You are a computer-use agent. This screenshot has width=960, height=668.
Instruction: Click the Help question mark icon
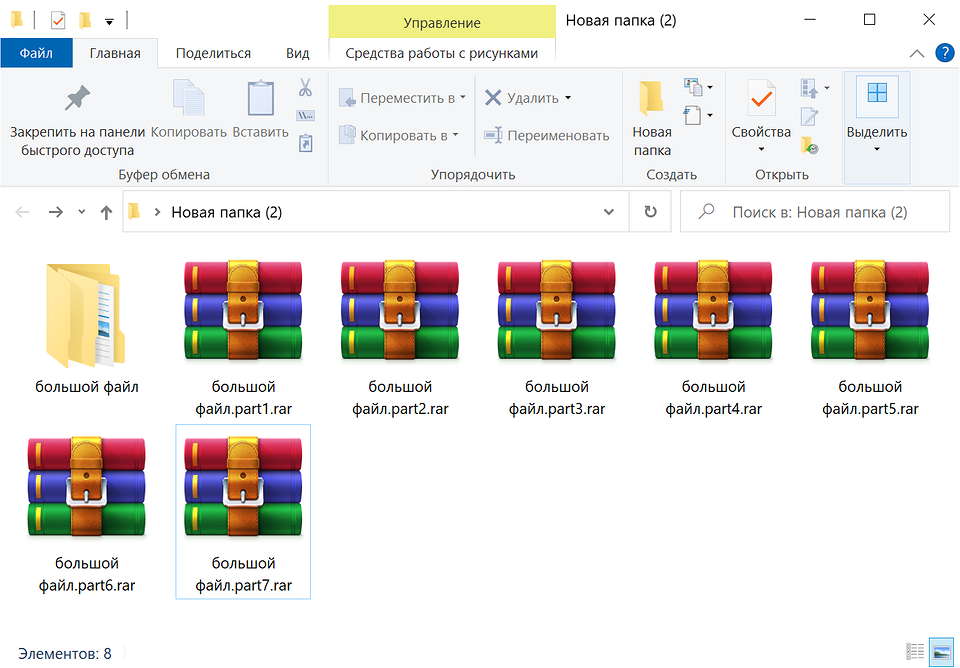pyautogui.click(x=945, y=53)
